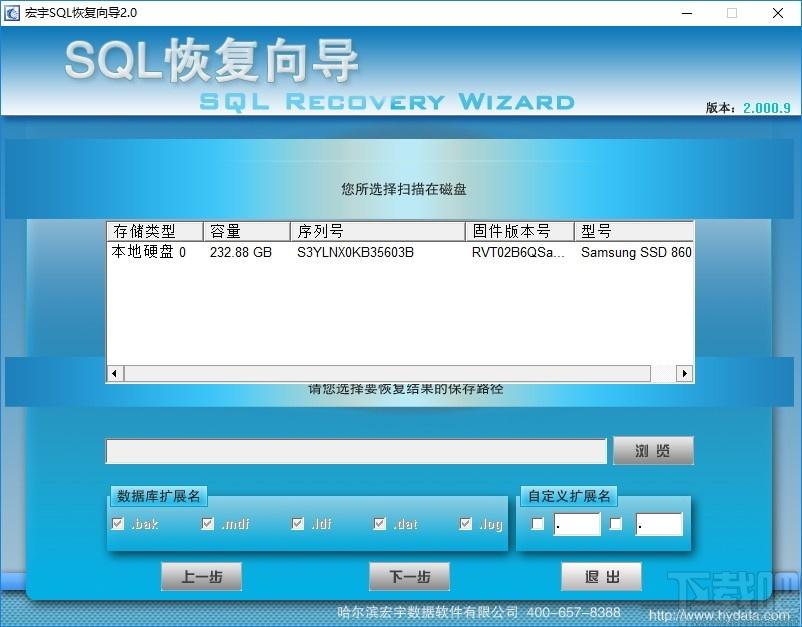Click the second custom extension text field
This screenshot has height=627, width=802.
[x=659, y=524]
